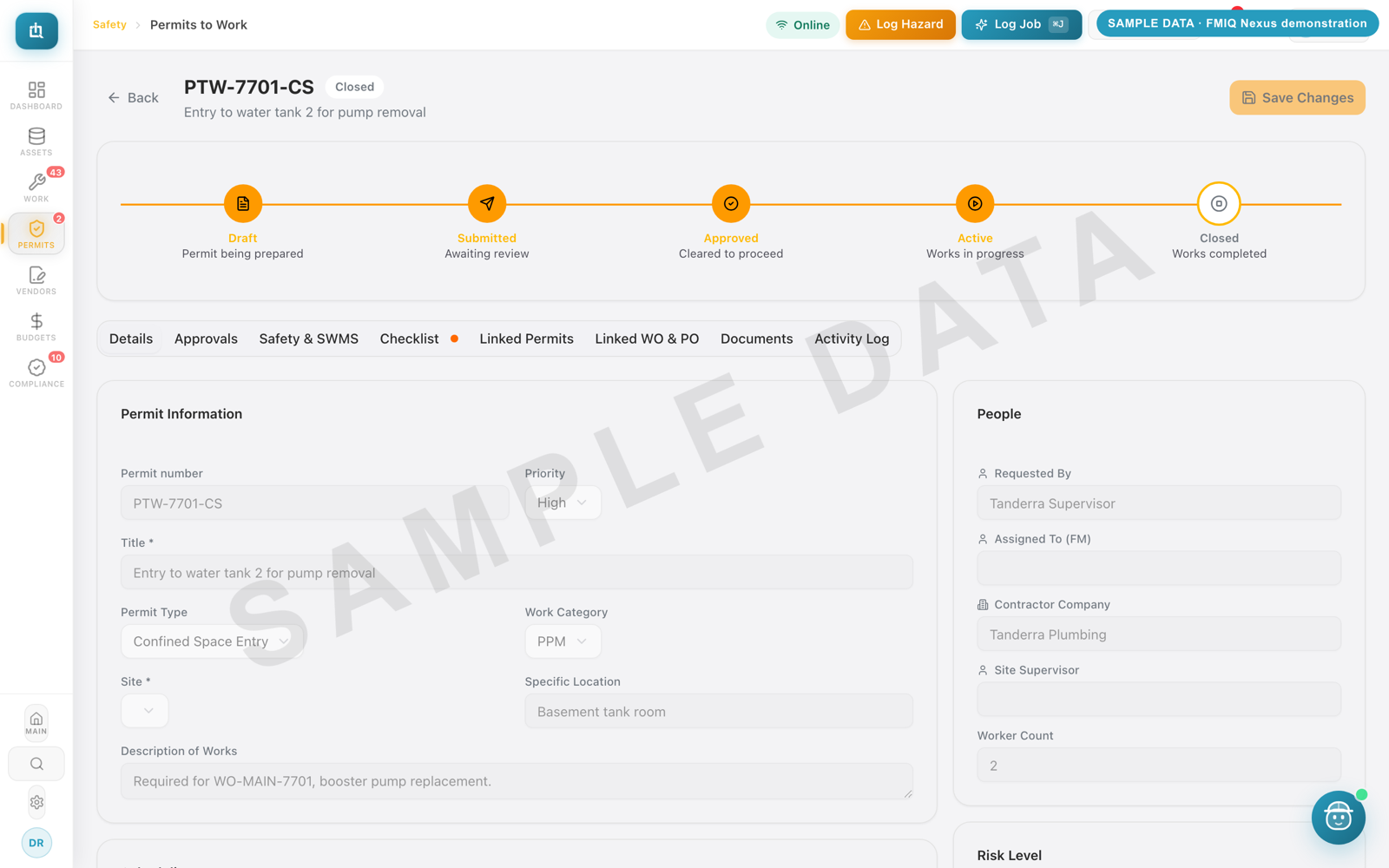The image size is (1389, 868).
Task: Click the Closed status badge
Action: pos(354,87)
